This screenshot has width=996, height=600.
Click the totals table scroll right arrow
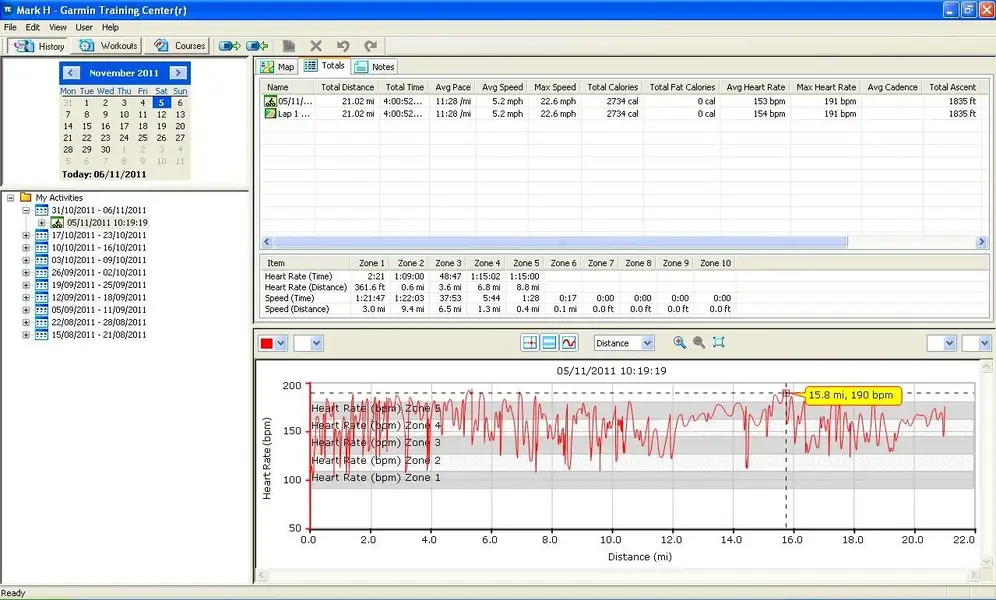click(x=981, y=242)
